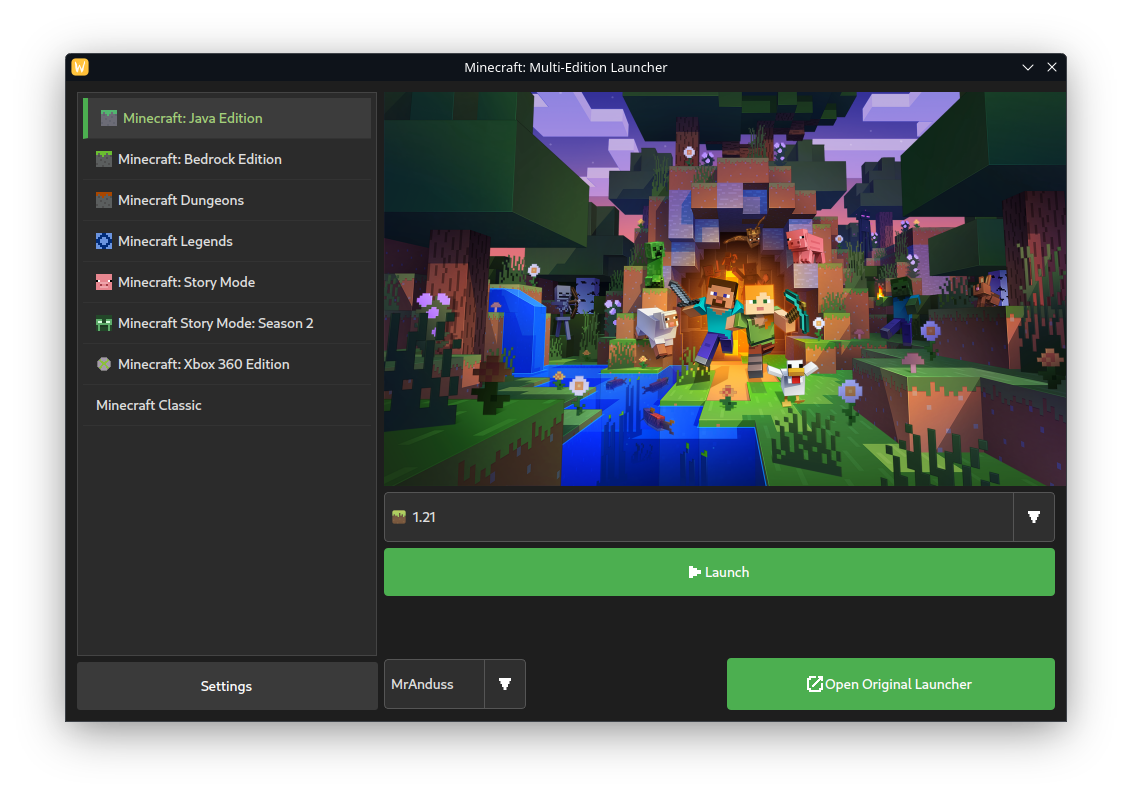Image resolution: width=1132 pixels, height=799 pixels.
Task: Click the Story Mode Season 2 icon
Action: pos(104,323)
